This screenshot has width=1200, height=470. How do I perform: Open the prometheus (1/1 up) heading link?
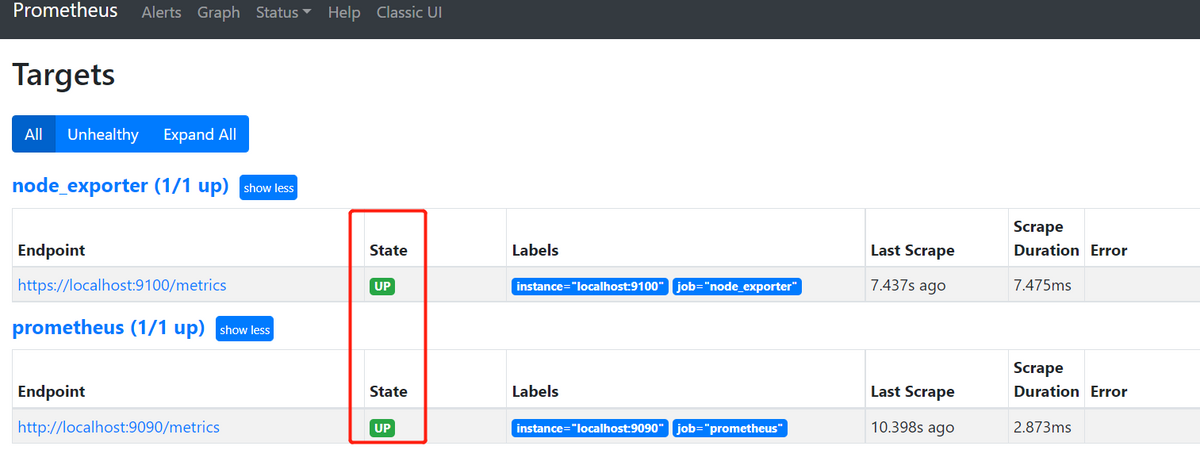[108, 328]
